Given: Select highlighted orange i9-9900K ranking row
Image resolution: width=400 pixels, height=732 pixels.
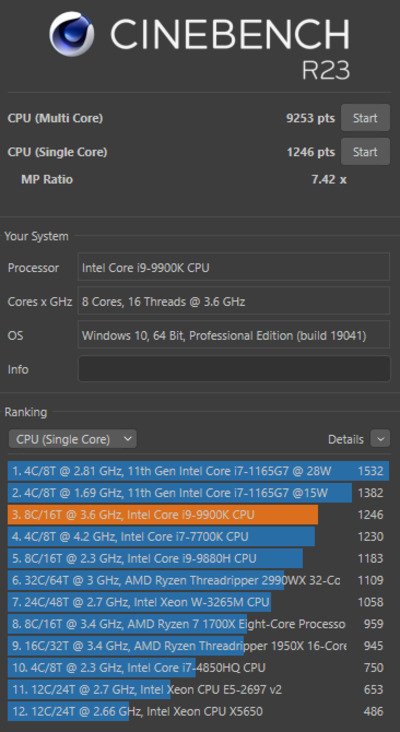Looking at the screenshot, I should (x=198, y=514).
